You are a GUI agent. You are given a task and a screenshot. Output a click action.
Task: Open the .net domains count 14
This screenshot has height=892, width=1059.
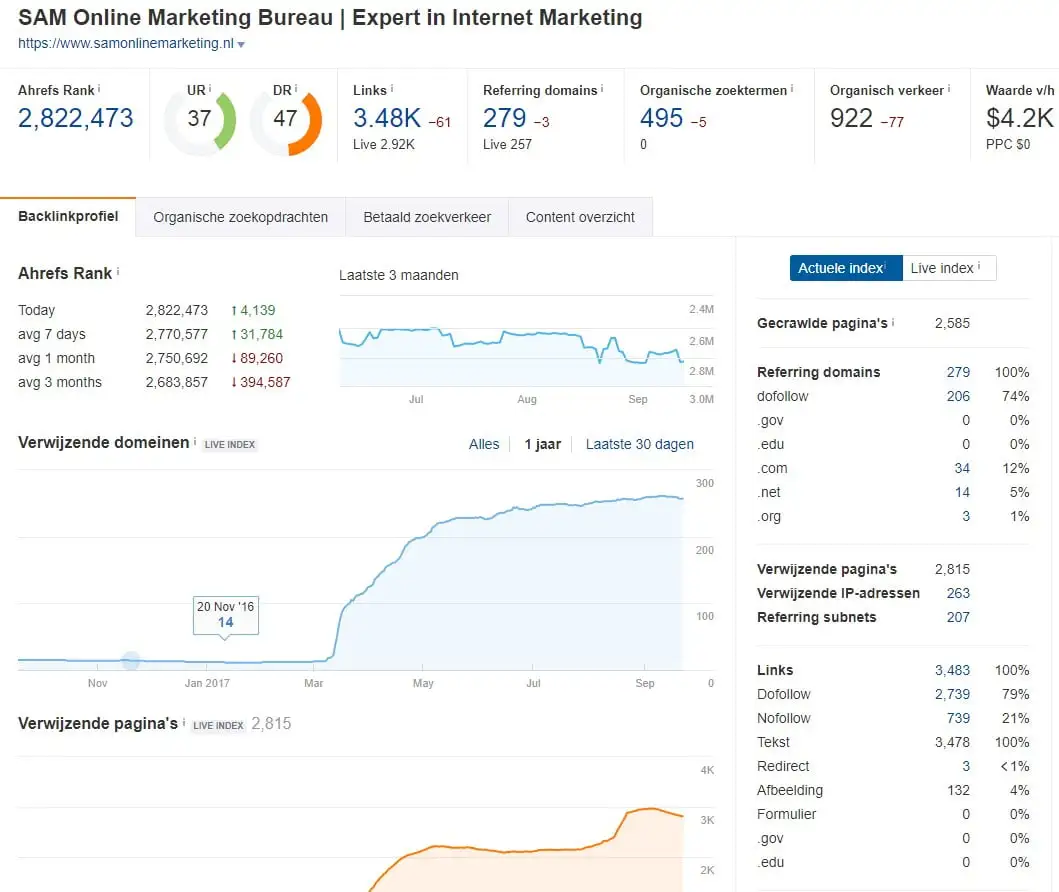[962, 492]
